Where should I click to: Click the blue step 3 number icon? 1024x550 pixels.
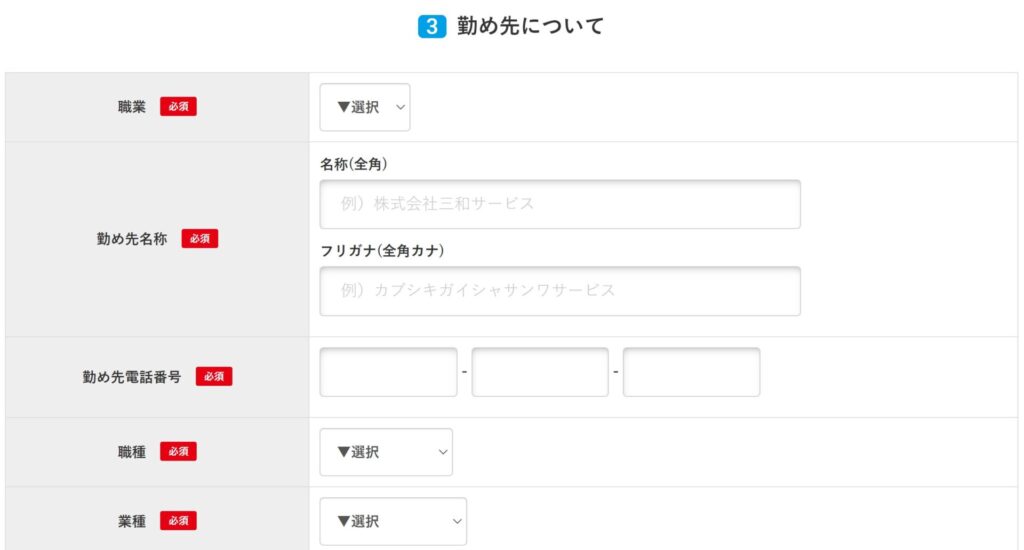tap(431, 27)
